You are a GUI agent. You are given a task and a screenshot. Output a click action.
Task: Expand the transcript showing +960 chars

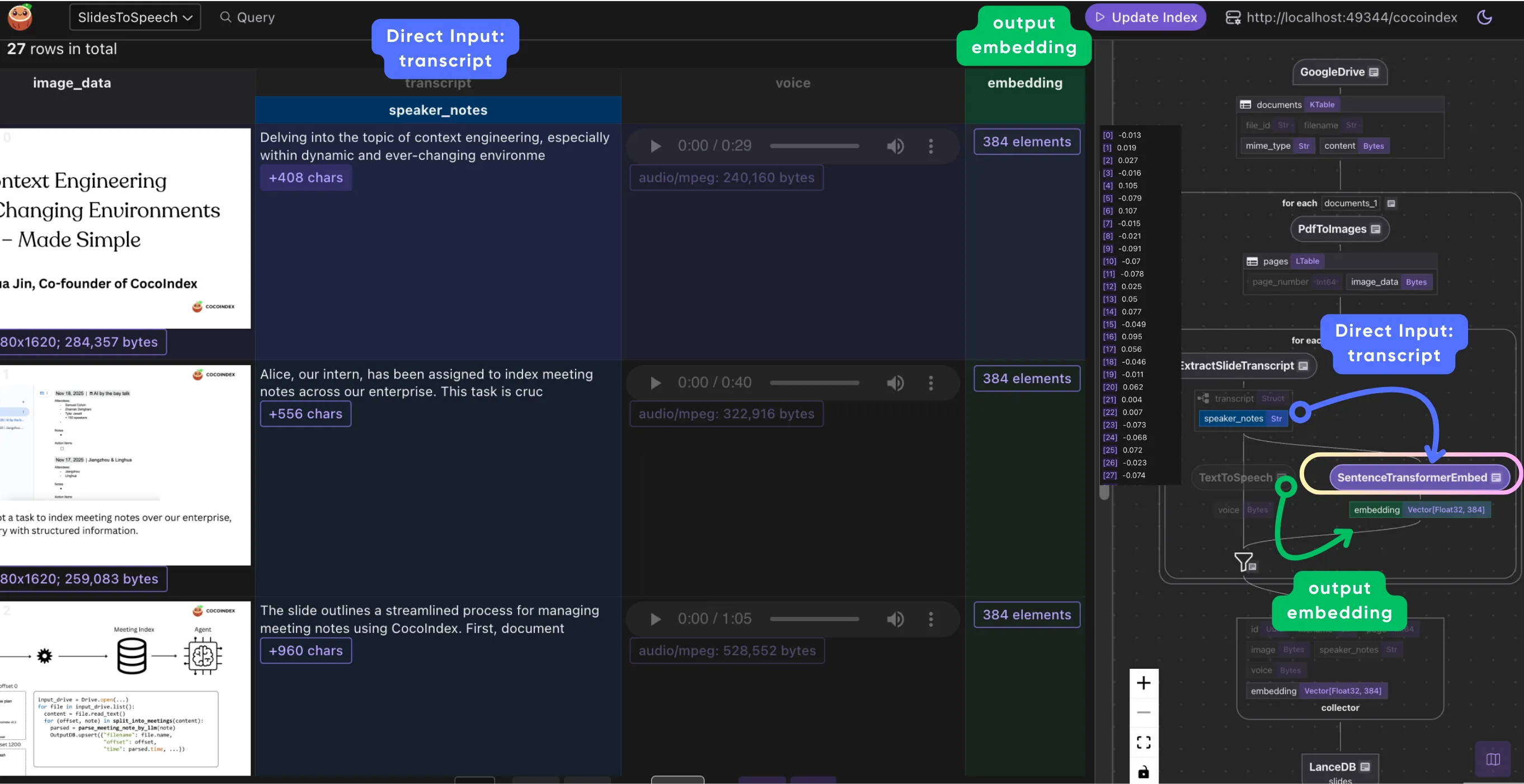pyautogui.click(x=306, y=650)
